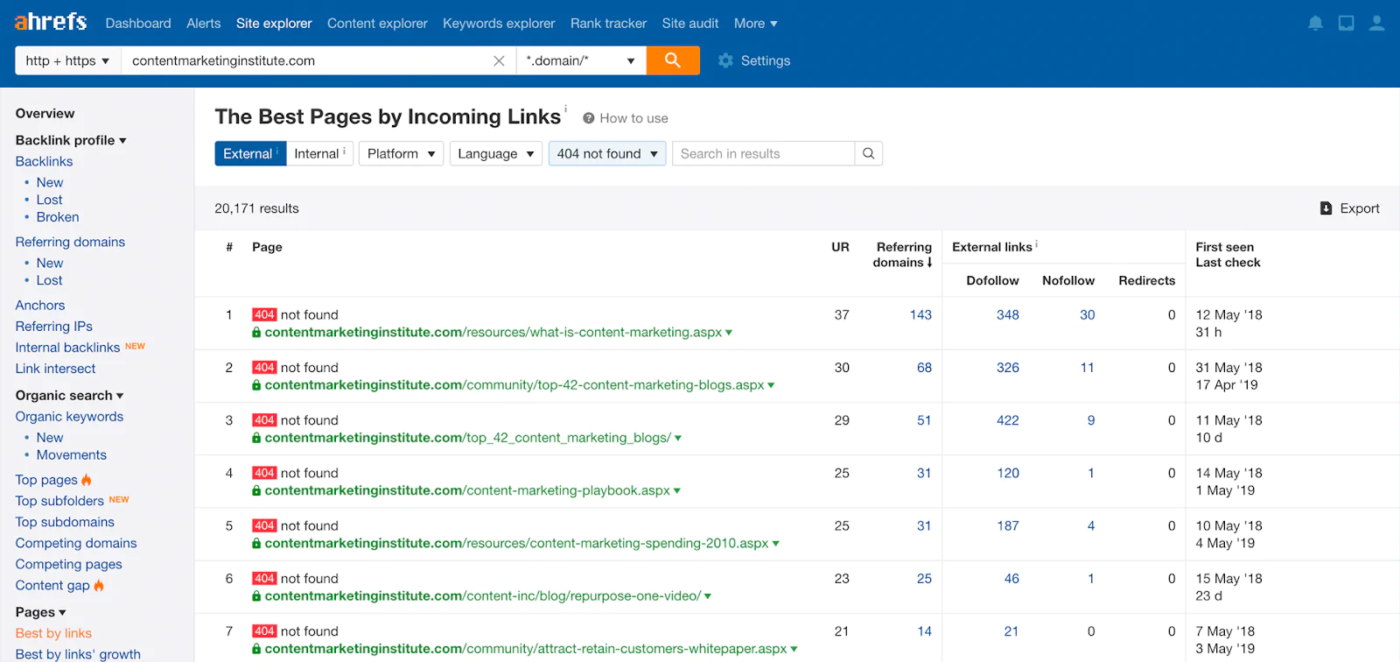Open Organic keywords in the sidebar
Screen dimensions: 1400x662
coord(69,417)
